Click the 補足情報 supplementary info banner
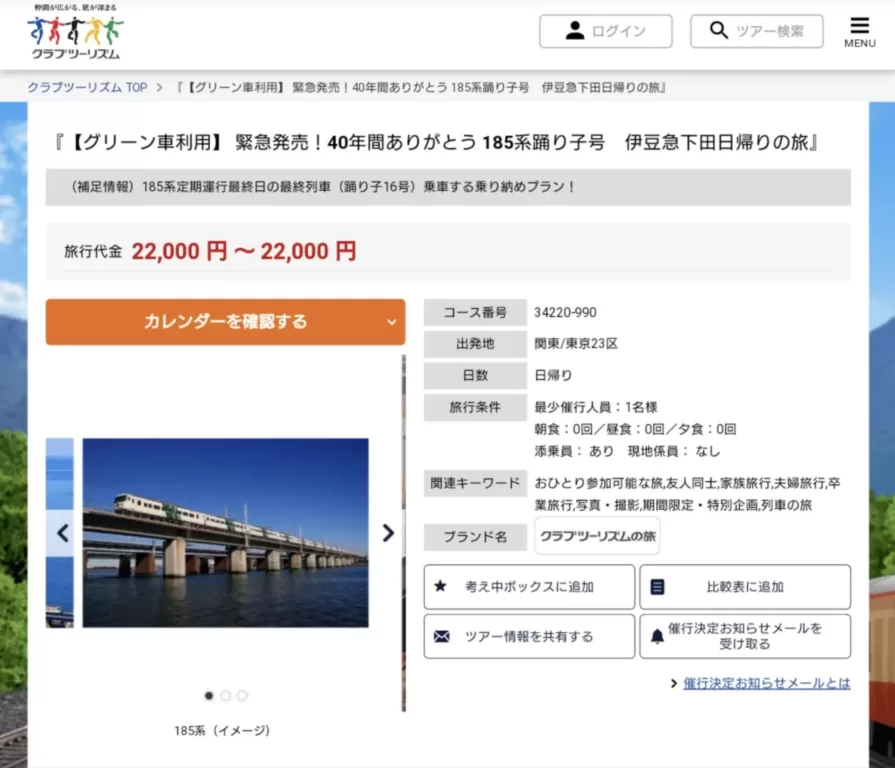 click(x=448, y=187)
